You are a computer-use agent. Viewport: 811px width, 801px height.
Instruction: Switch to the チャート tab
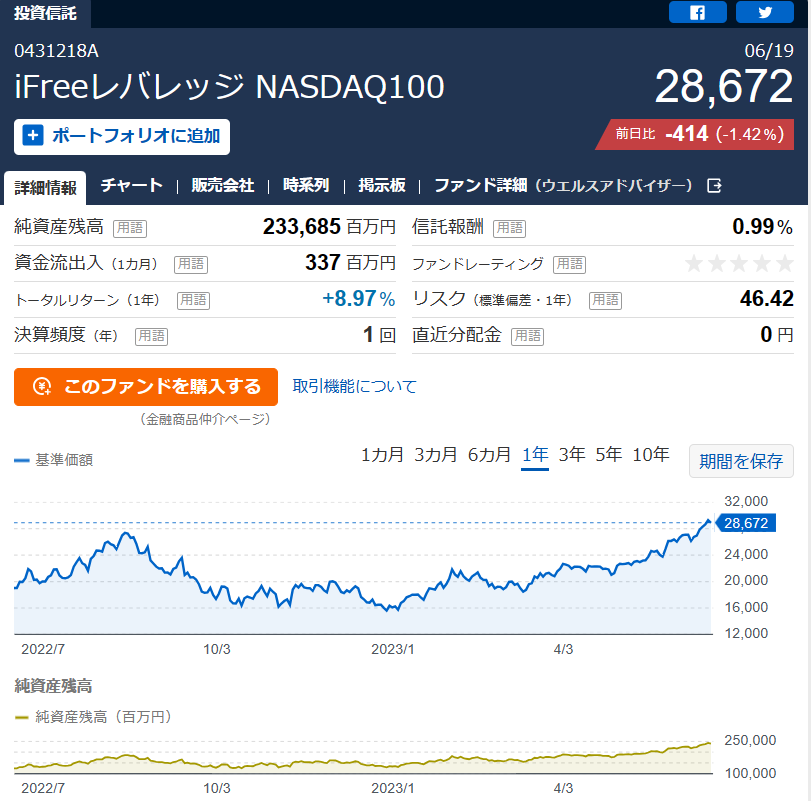pyautogui.click(x=131, y=185)
